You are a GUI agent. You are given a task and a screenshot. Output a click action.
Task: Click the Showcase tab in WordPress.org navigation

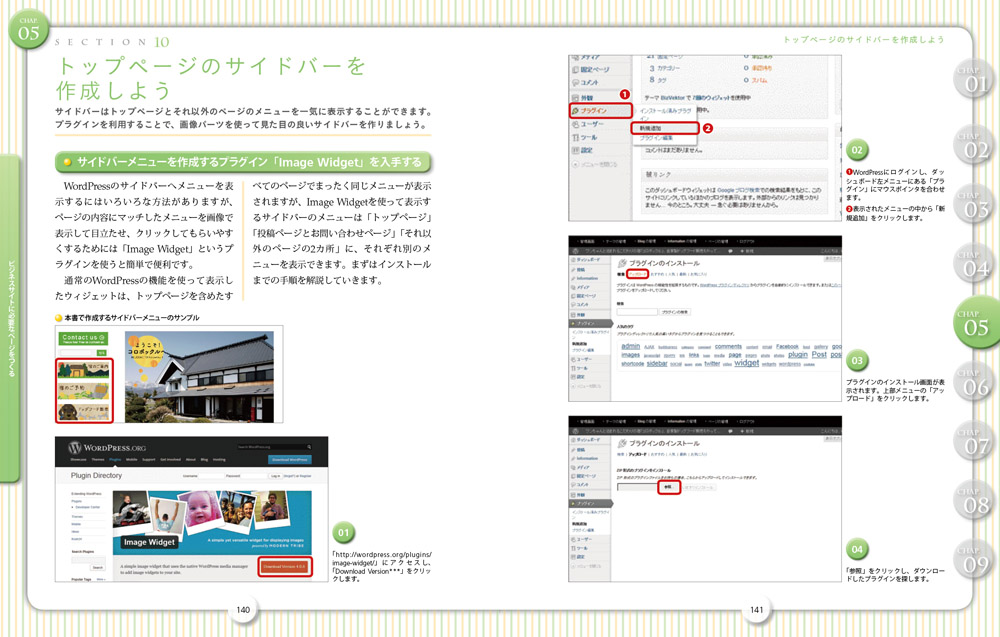pos(78,460)
